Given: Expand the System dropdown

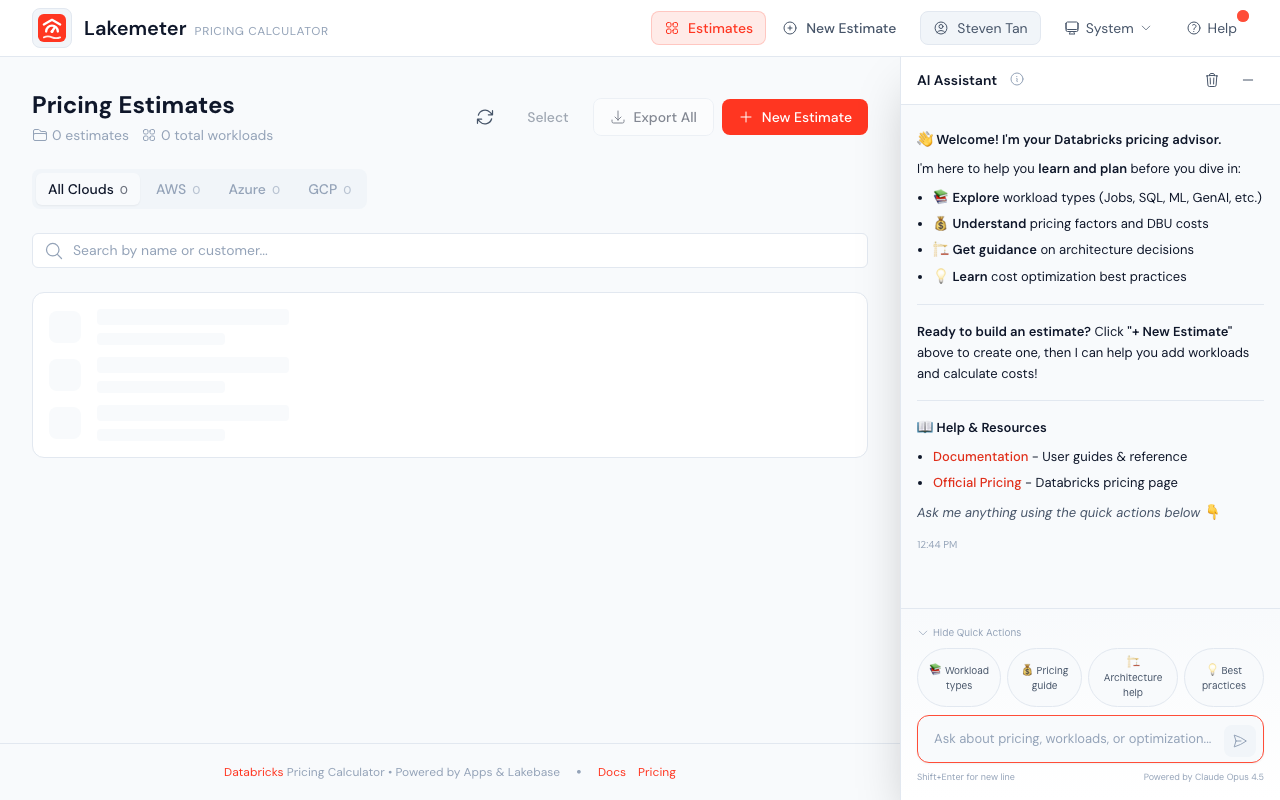Looking at the screenshot, I should click(x=1107, y=28).
